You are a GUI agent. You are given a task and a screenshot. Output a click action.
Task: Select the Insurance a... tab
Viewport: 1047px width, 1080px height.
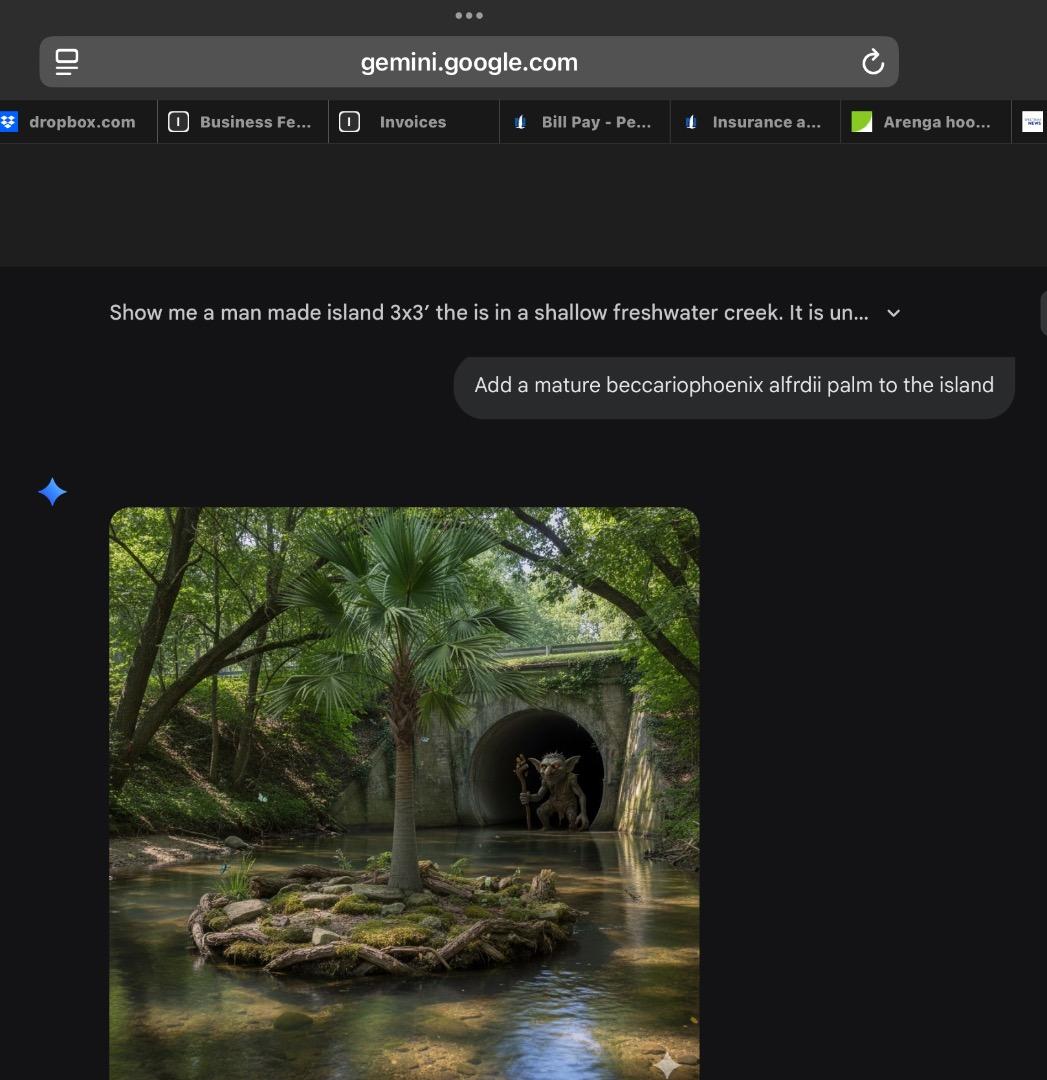pyautogui.click(x=765, y=122)
